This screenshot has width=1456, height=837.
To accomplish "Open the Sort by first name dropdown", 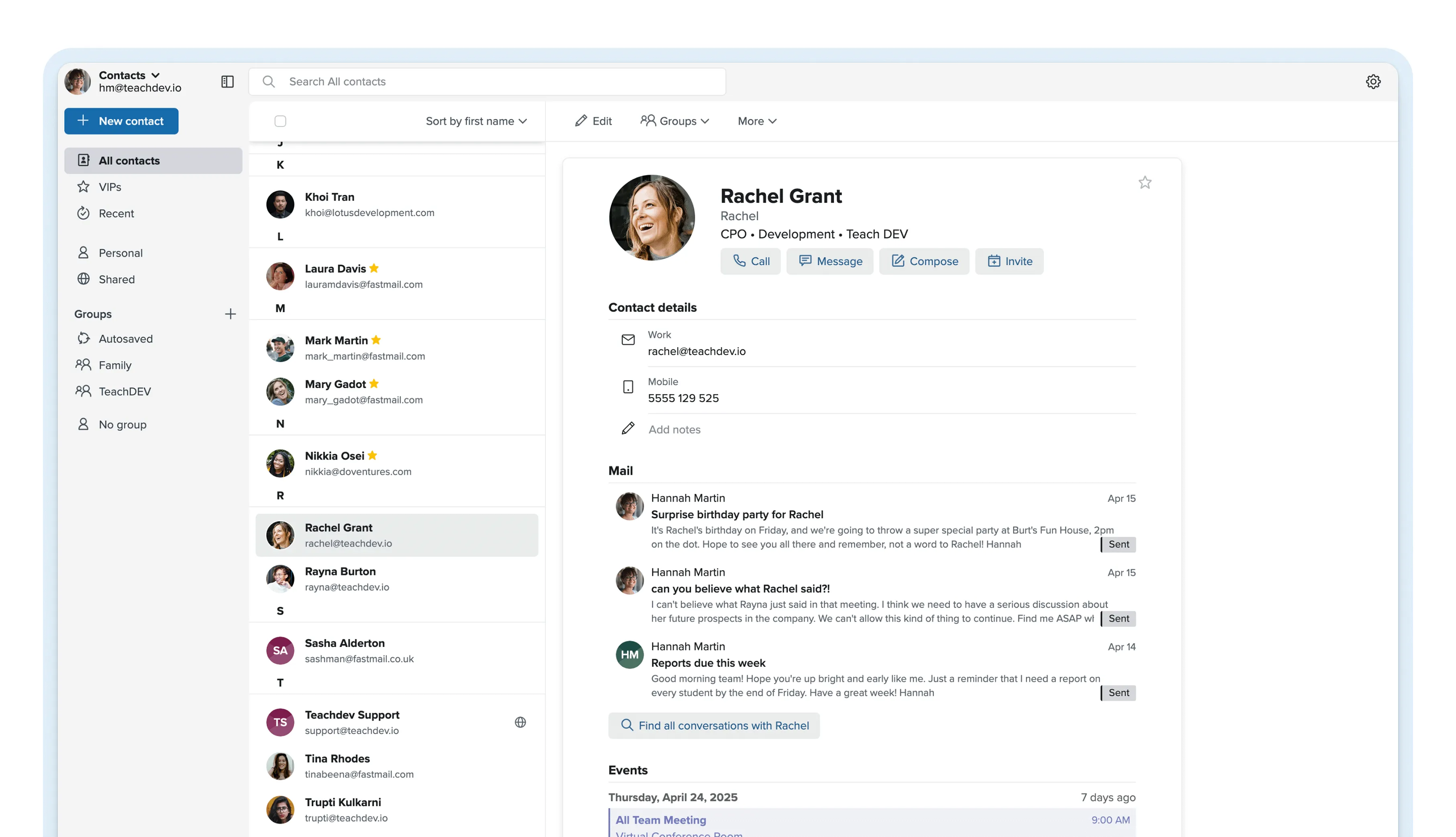I will (476, 121).
